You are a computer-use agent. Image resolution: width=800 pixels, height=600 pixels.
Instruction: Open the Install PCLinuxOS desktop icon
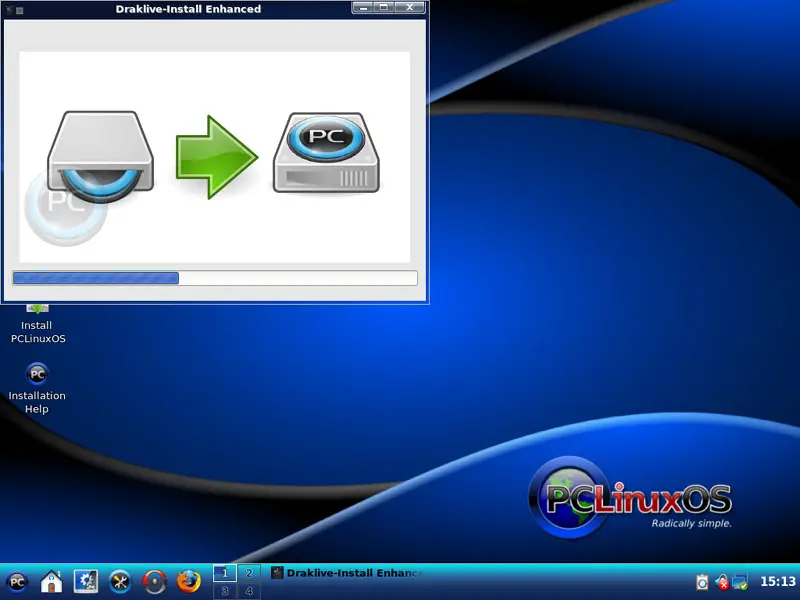(x=38, y=324)
